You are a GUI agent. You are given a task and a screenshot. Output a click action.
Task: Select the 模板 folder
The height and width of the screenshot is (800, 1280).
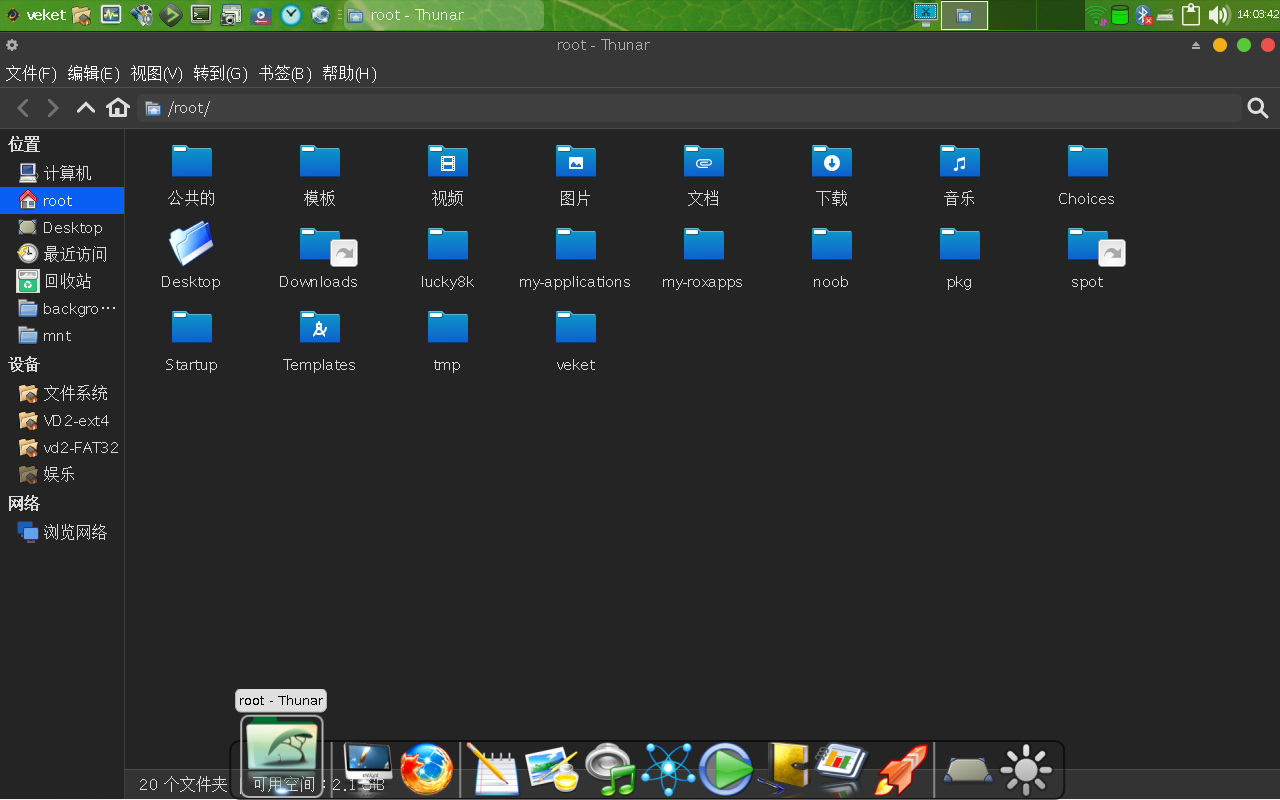319,175
